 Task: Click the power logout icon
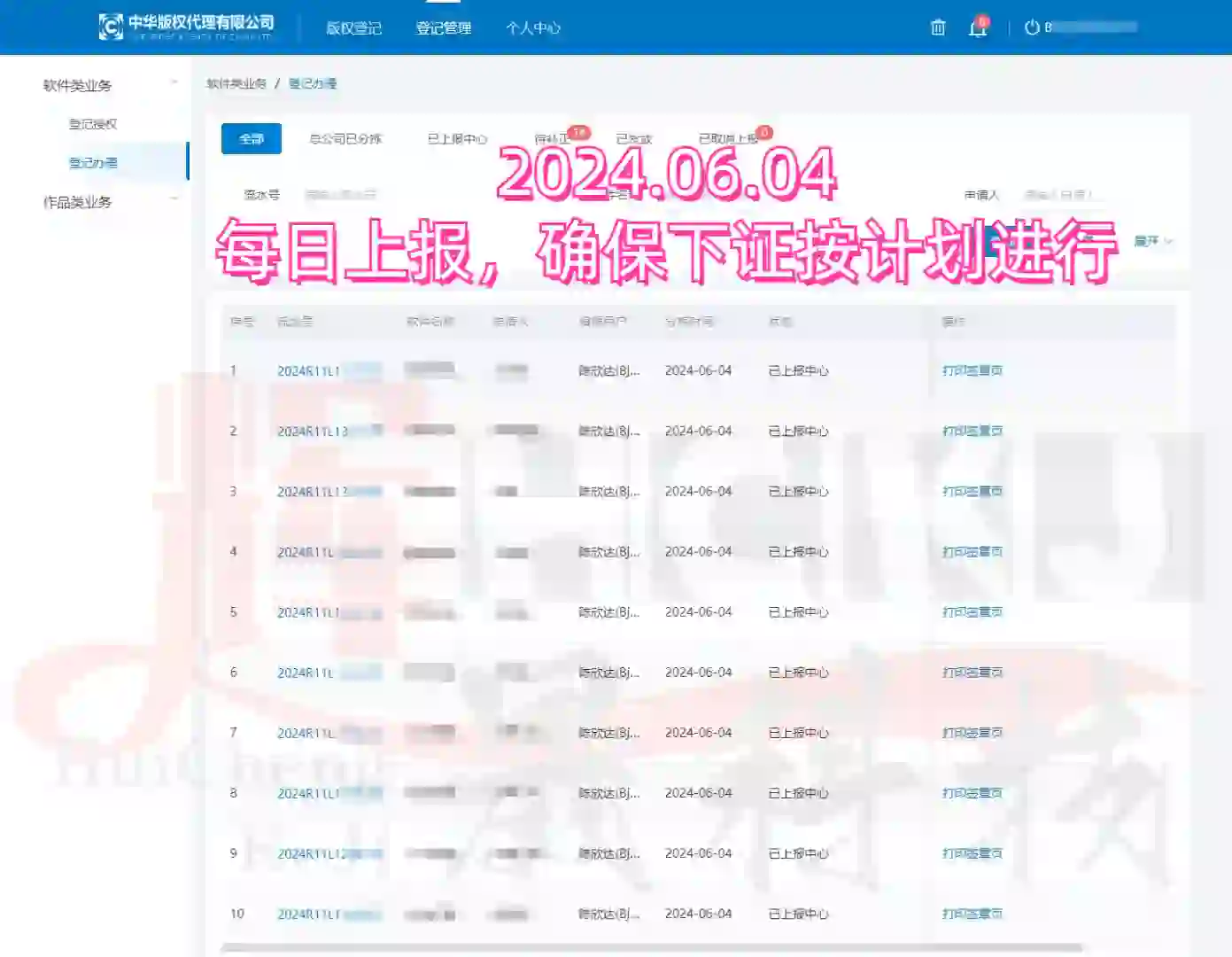pyautogui.click(x=1030, y=27)
